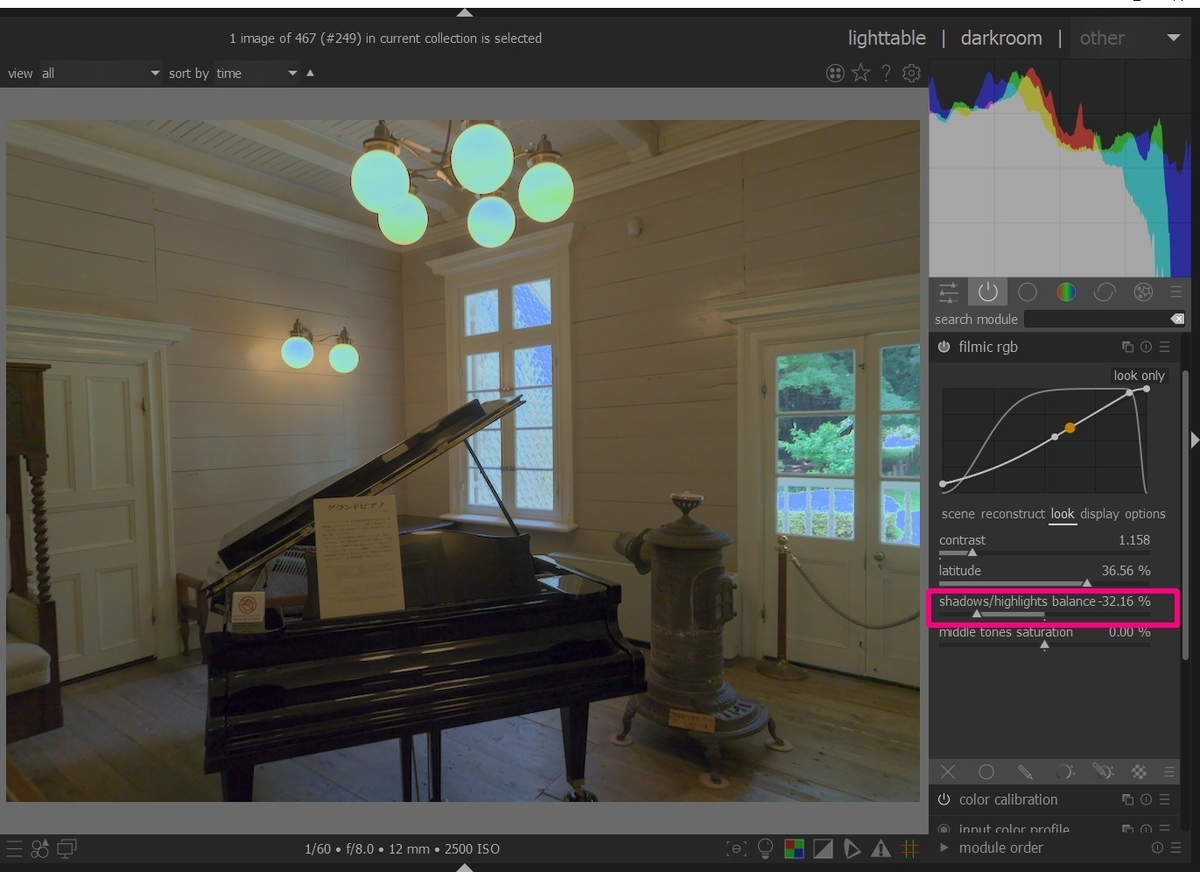This screenshot has width=1200, height=872.
Task: Click the orange node on filmic curve
Action: pos(1070,428)
